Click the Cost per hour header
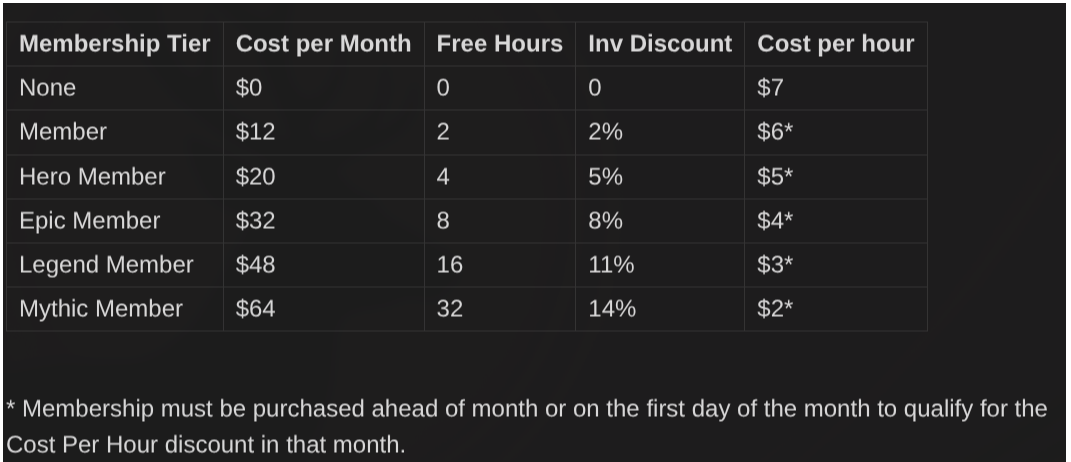The width and height of the screenshot is (1071, 462). pos(836,44)
